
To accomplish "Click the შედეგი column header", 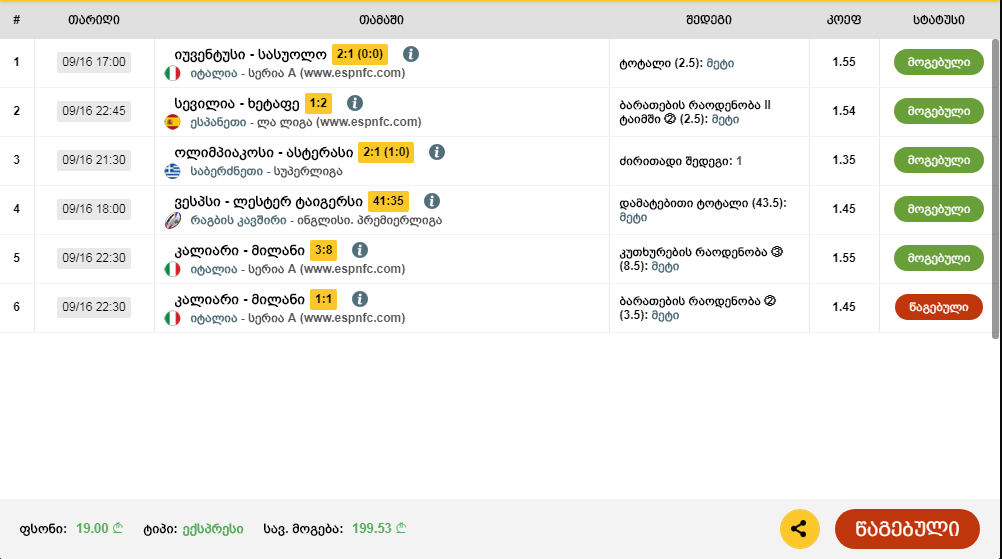I will click(x=709, y=20).
